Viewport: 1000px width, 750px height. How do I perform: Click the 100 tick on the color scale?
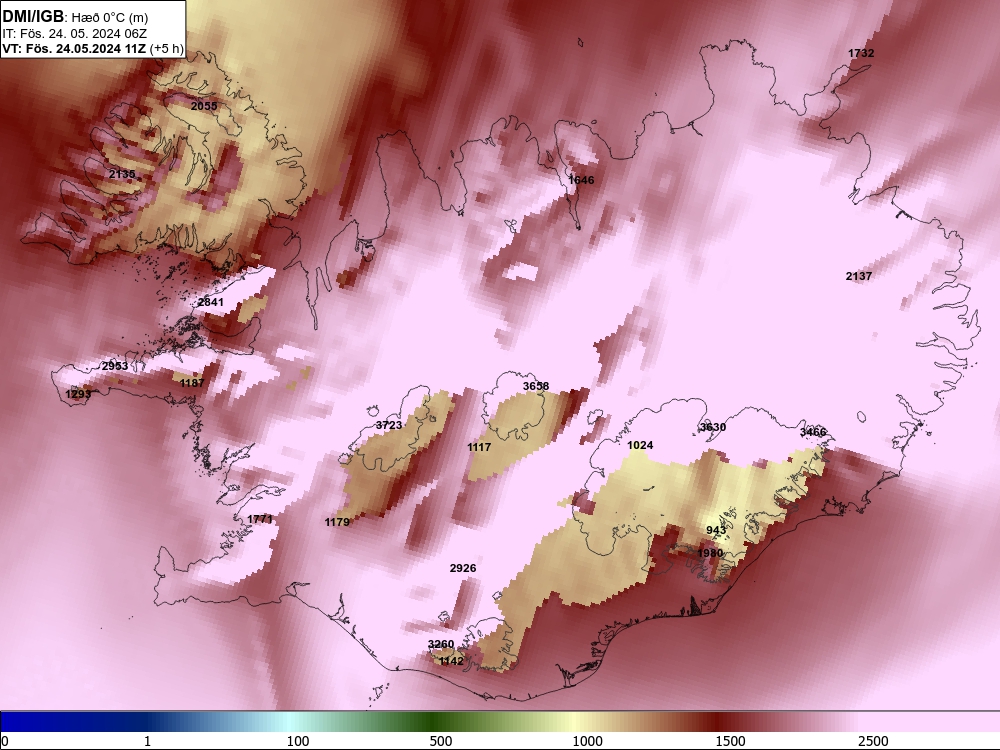(298, 741)
